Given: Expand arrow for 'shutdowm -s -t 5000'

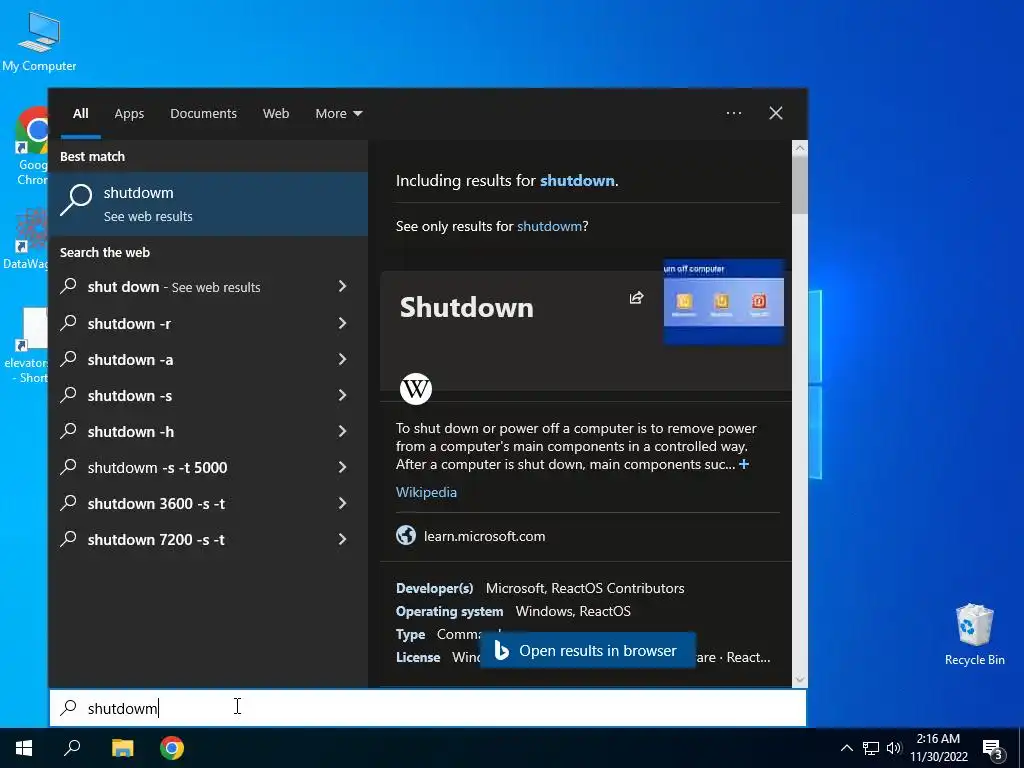Looking at the screenshot, I should pos(342,467).
